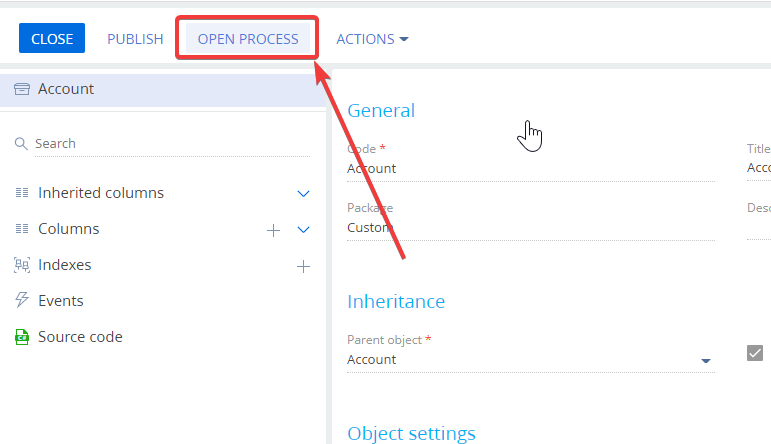
Task: Click the Close button
Action: coord(52,38)
